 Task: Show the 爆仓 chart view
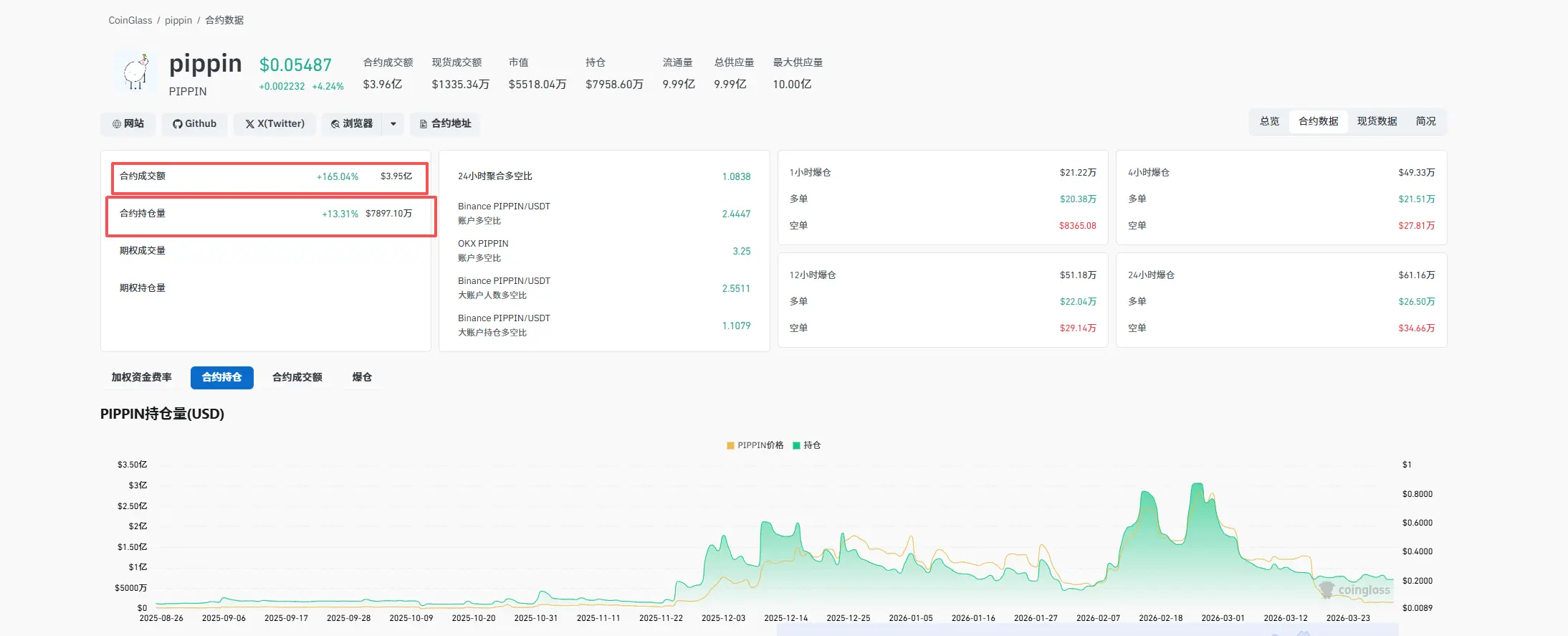click(x=362, y=377)
